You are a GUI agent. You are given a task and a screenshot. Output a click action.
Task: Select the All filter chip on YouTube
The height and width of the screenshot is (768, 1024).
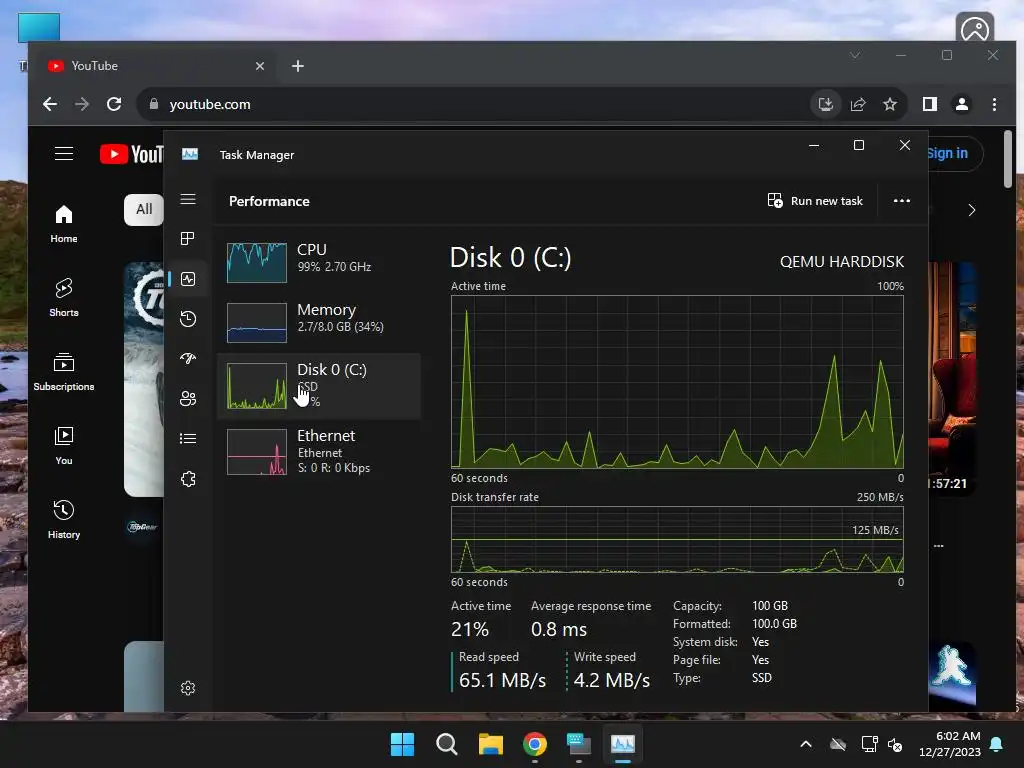tap(144, 210)
